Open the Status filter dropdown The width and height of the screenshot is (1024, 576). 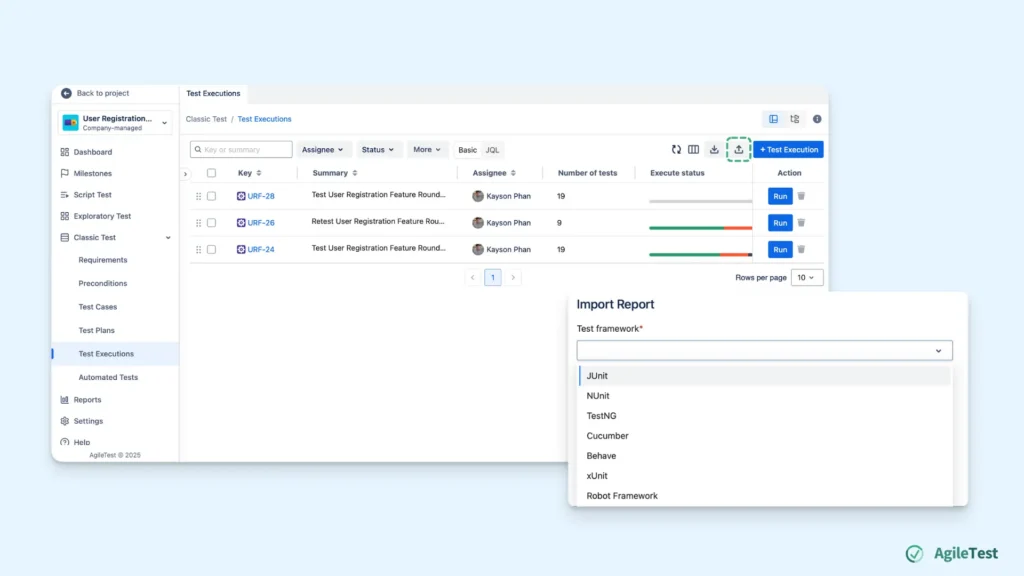(x=378, y=150)
